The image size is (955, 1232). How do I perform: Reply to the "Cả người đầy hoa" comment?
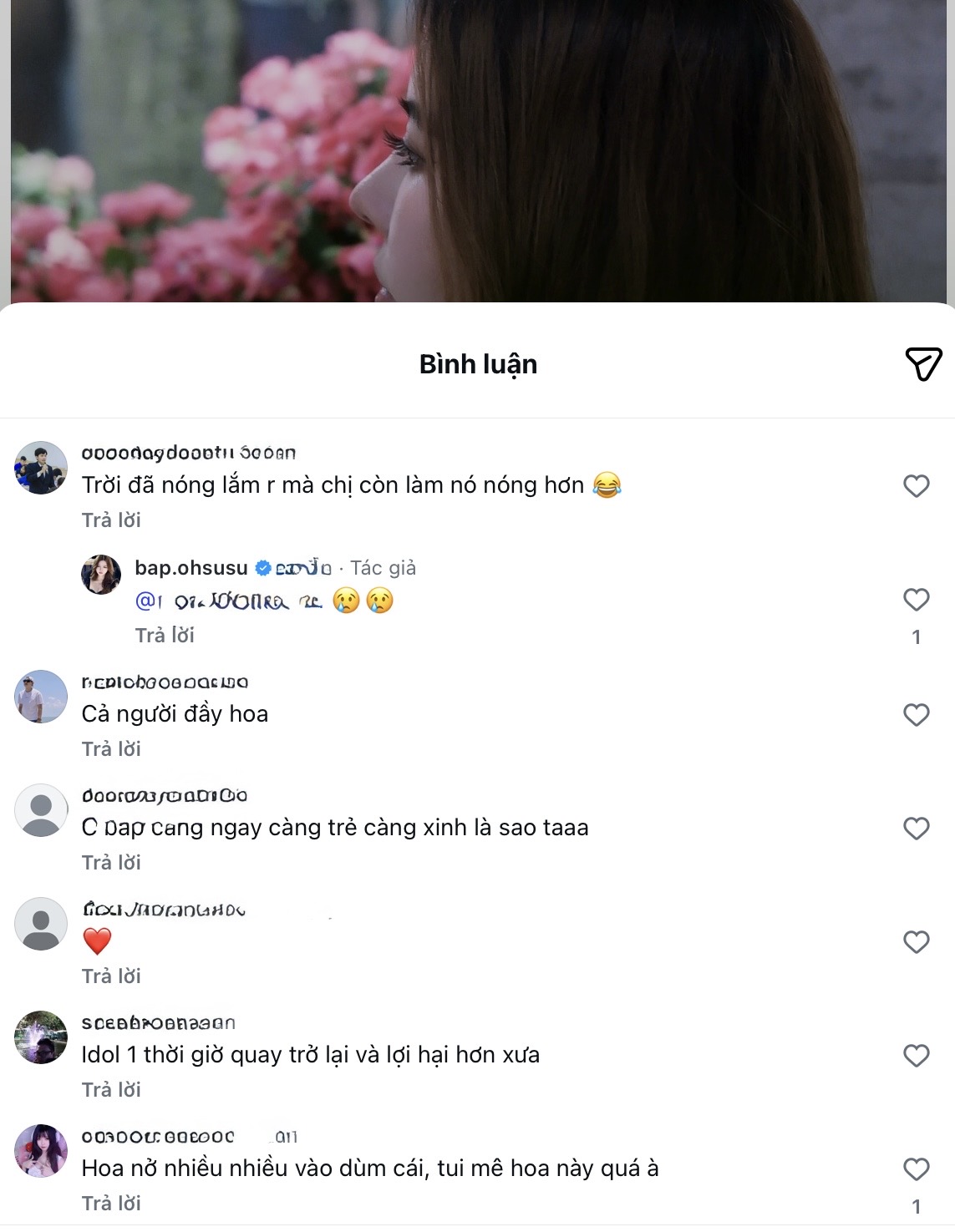tap(111, 748)
